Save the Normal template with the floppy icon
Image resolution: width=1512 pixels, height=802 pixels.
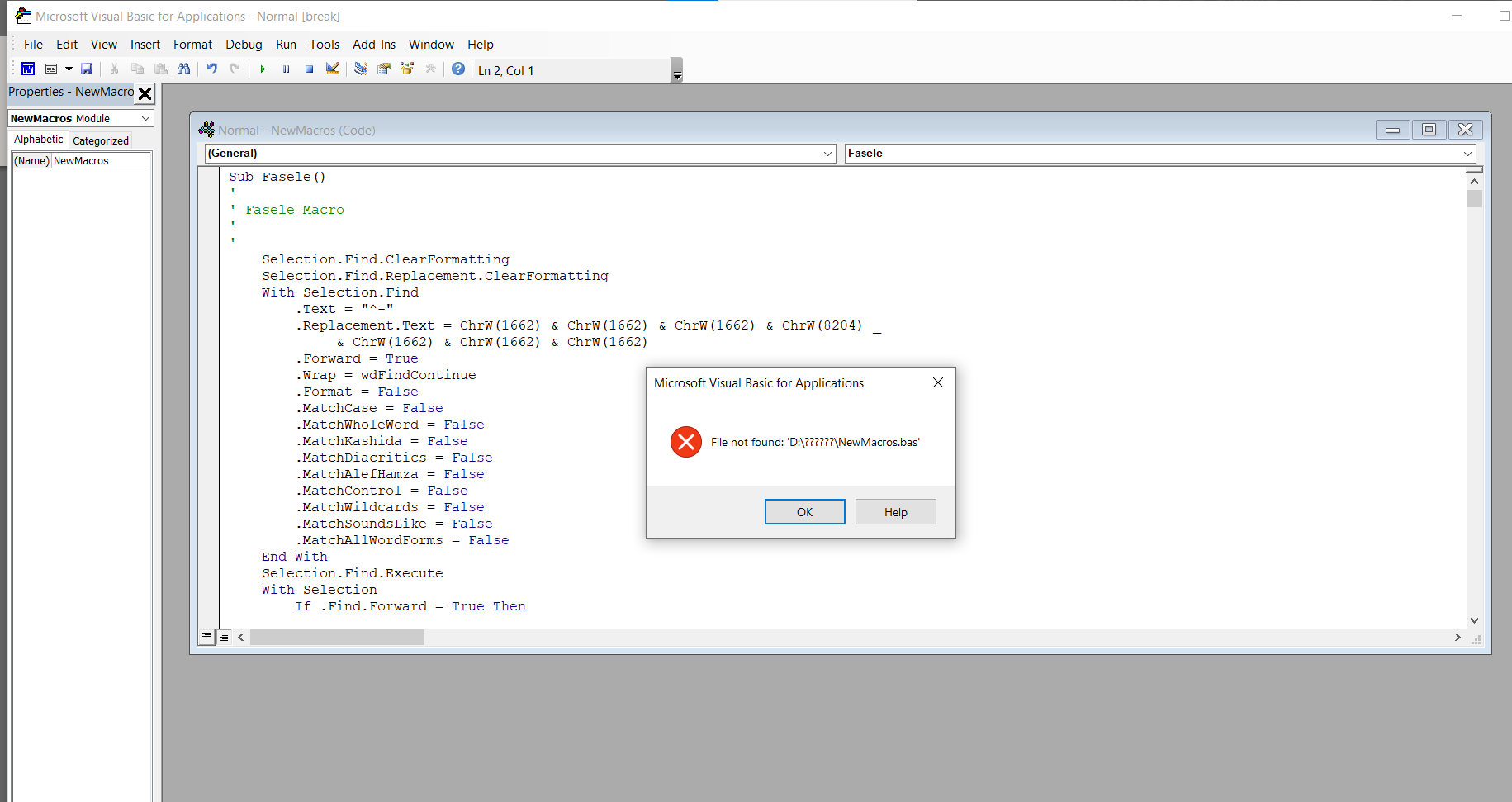(x=87, y=69)
